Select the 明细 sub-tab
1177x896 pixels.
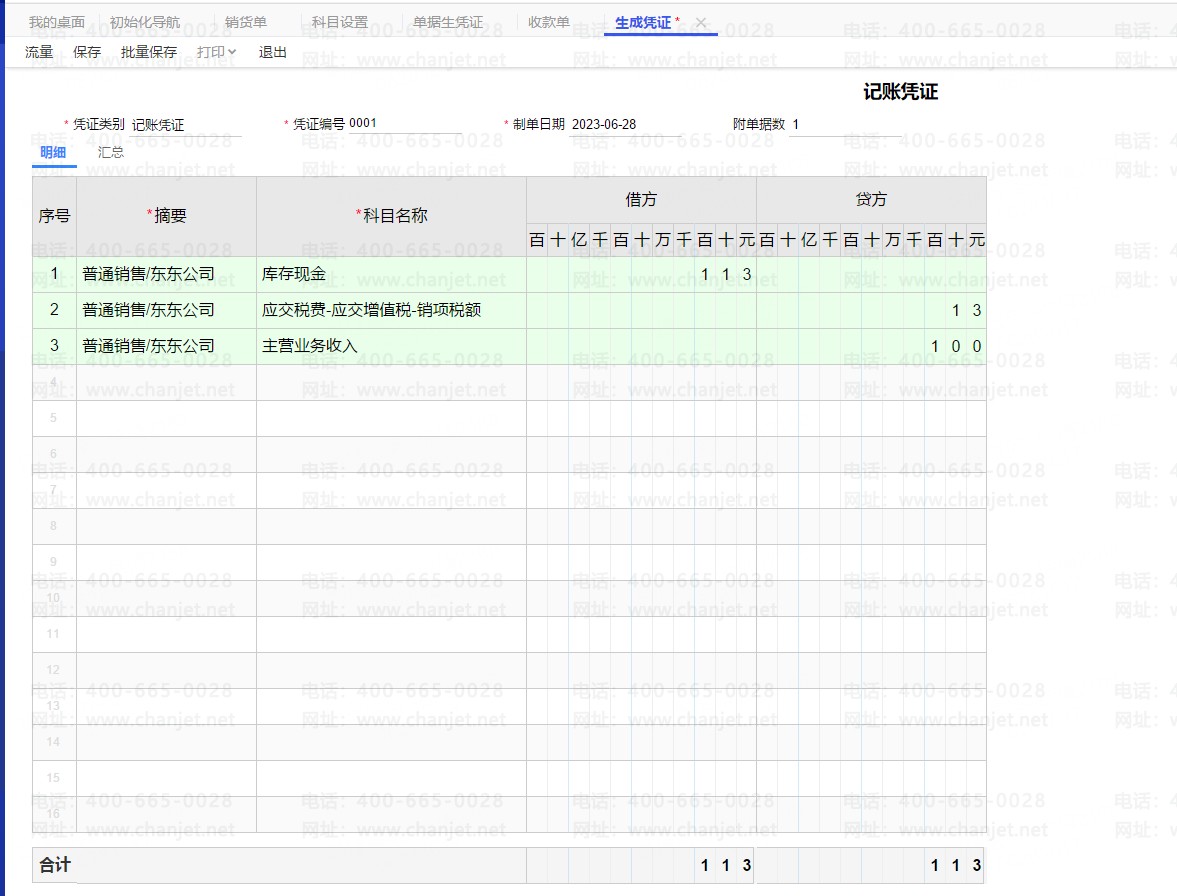point(53,152)
